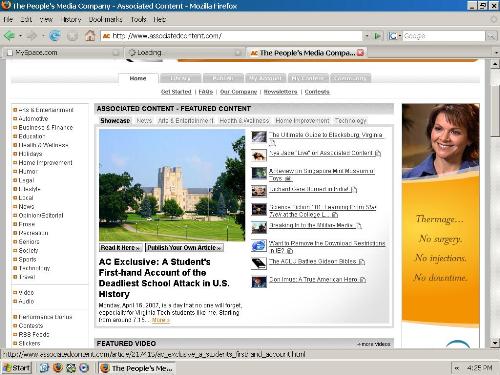
Task: Open the Humor category link
Action: click(28, 171)
